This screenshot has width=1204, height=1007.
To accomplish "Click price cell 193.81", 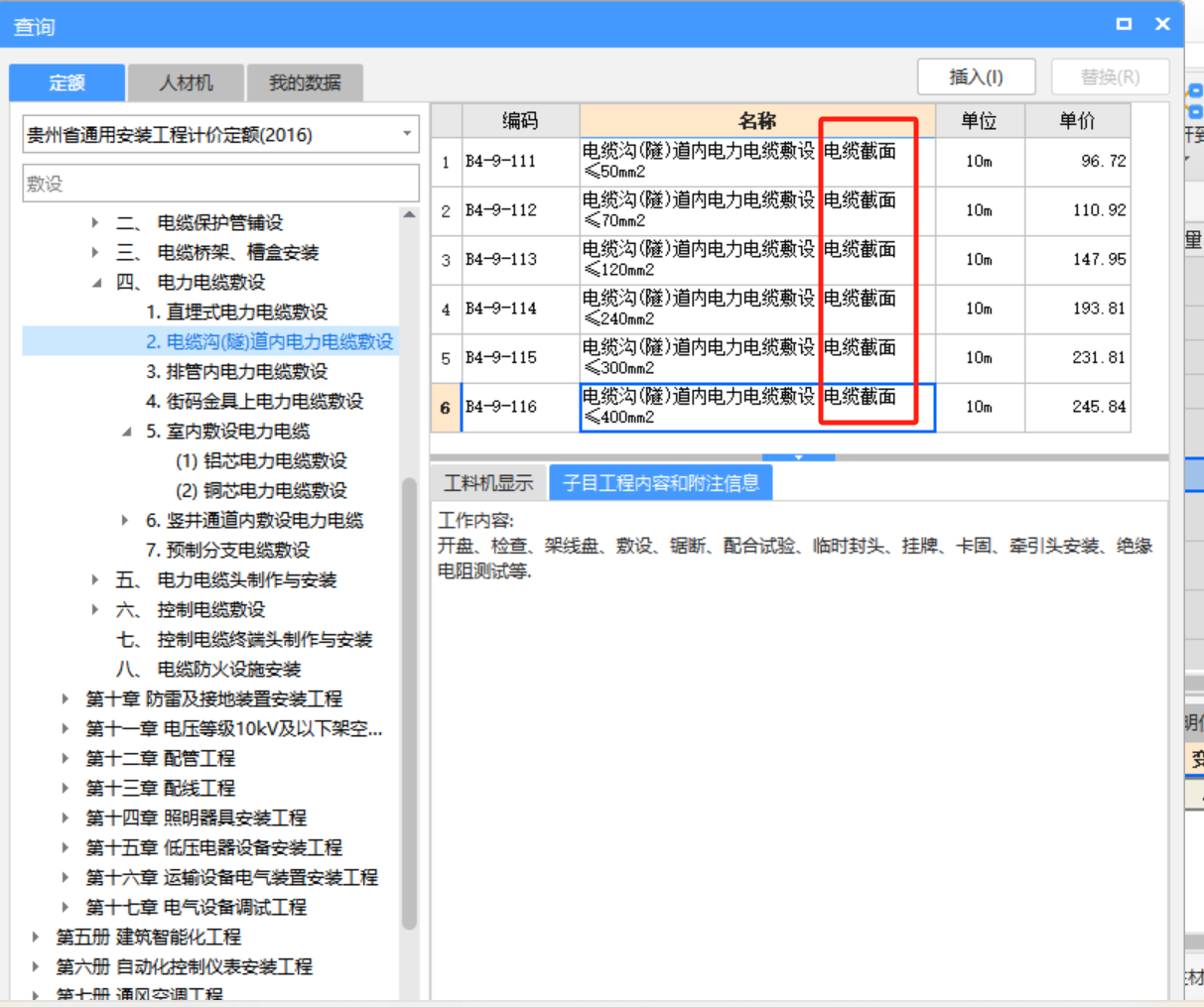I will 1077,309.
